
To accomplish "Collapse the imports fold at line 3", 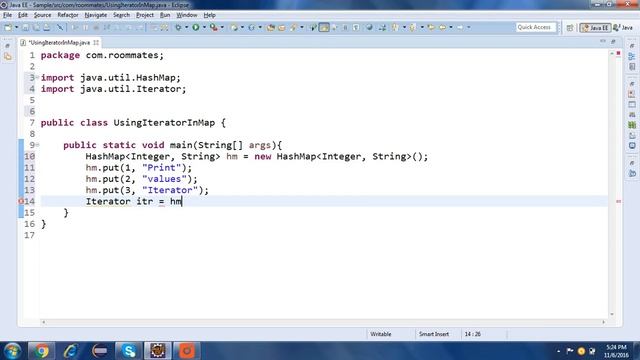I will click(37, 77).
